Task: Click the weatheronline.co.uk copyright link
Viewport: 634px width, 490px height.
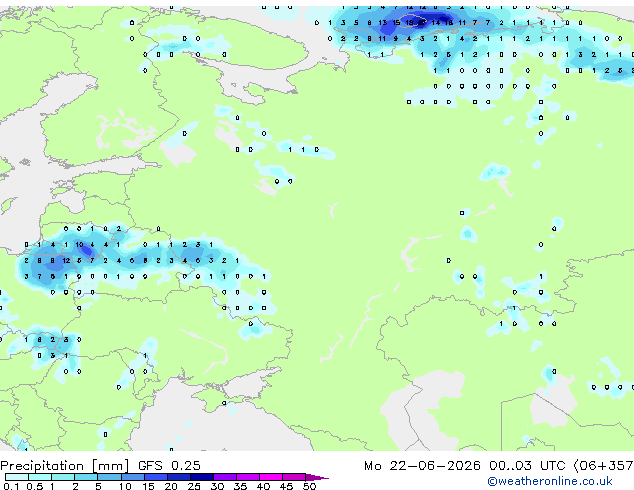Action: coord(549,481)
